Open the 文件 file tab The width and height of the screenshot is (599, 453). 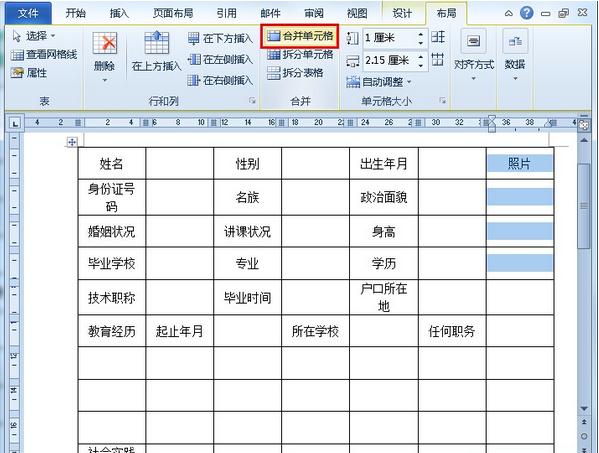click(x=28, y=13)
